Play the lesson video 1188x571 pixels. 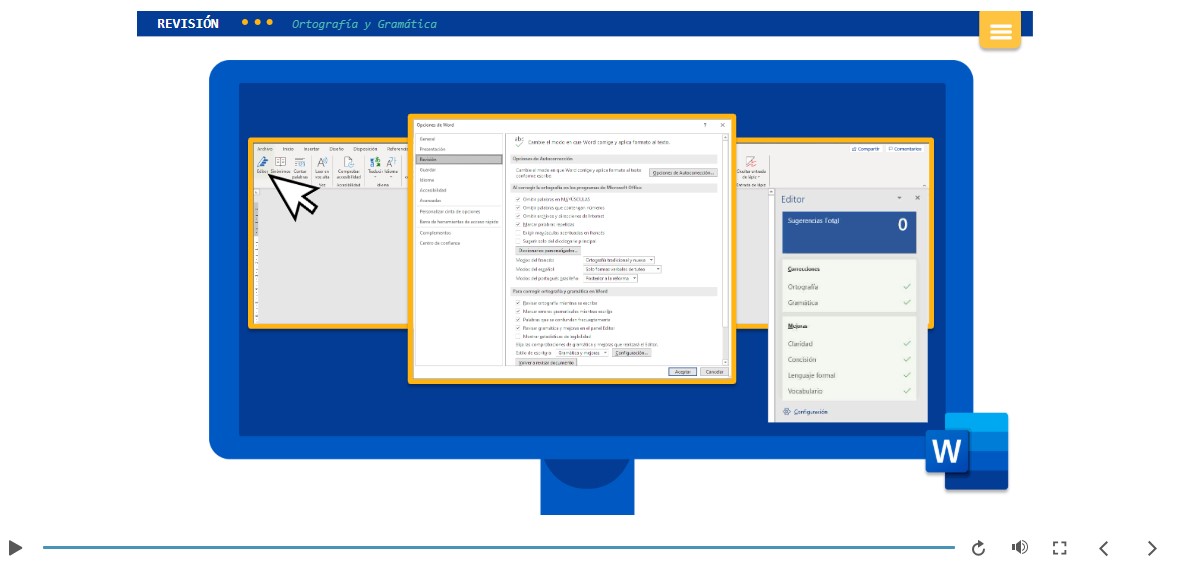click(15, 548)
